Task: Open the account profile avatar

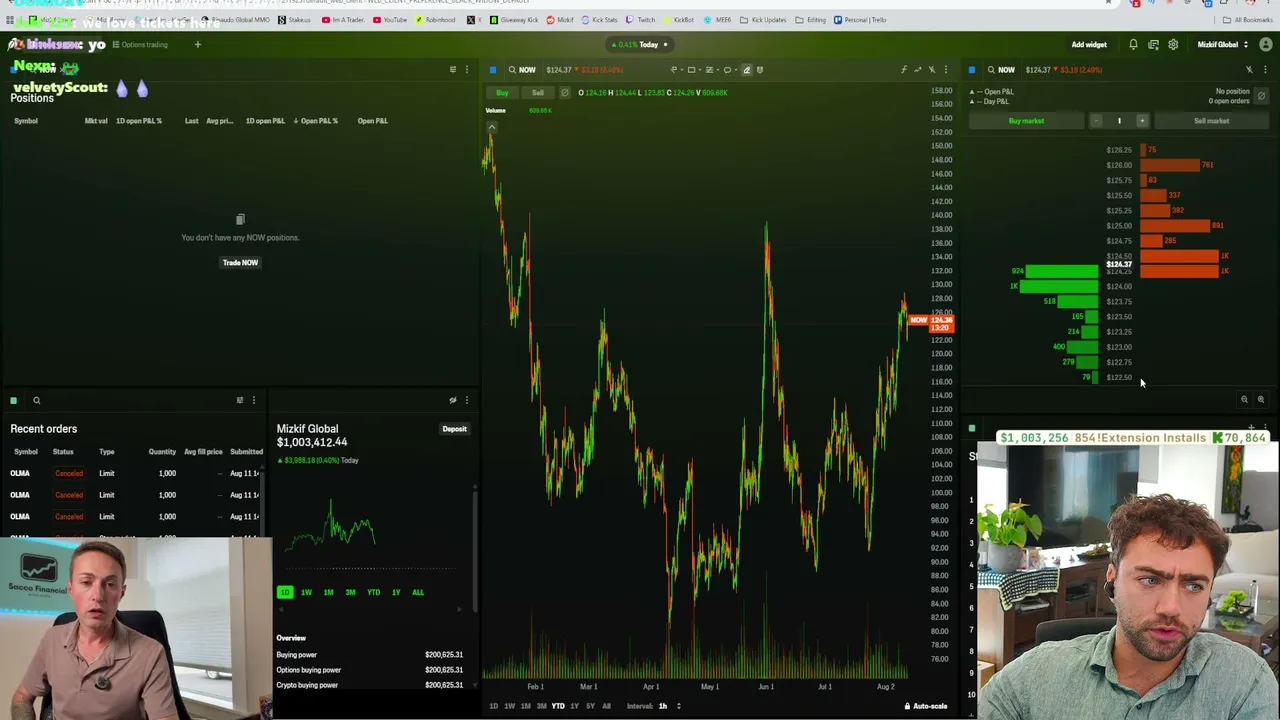Action: click(1266, 45)
